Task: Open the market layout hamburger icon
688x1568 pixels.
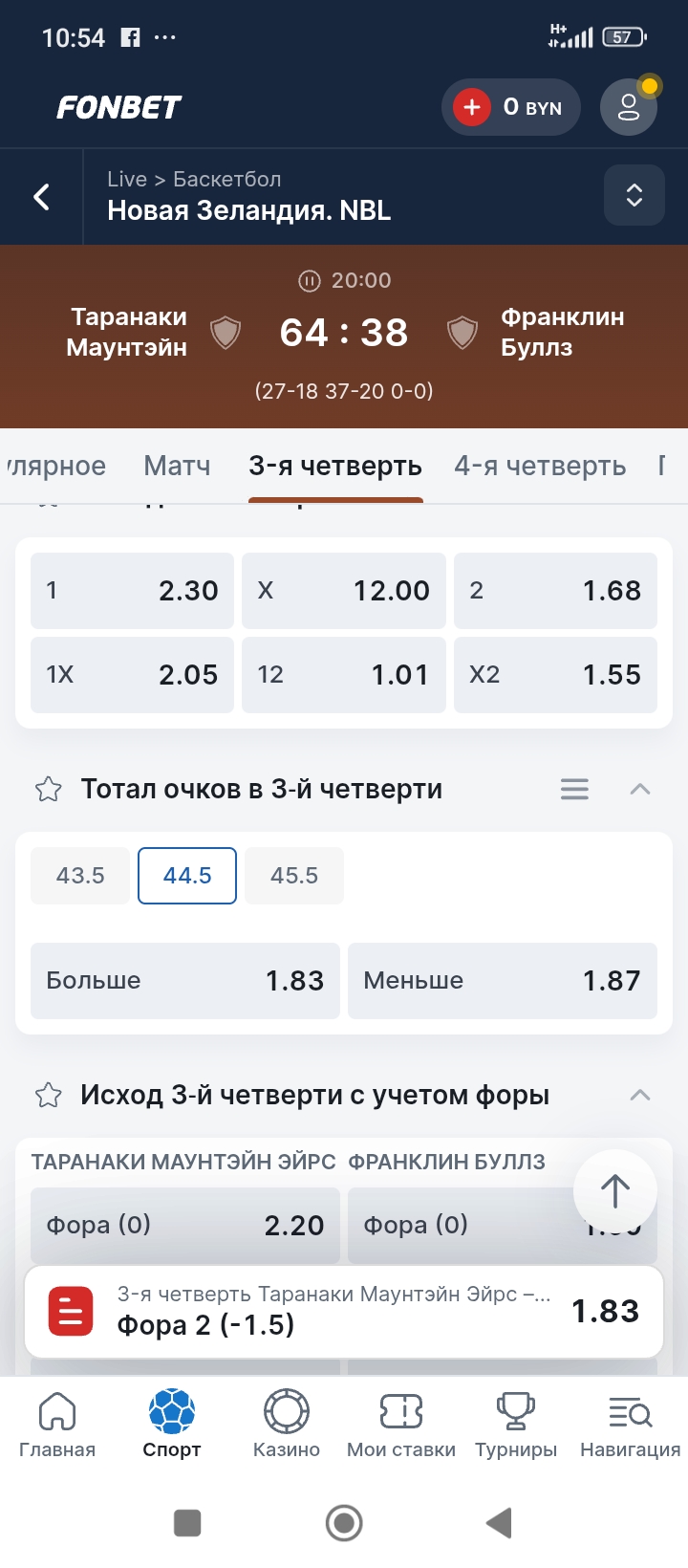Action: (573, 789)
